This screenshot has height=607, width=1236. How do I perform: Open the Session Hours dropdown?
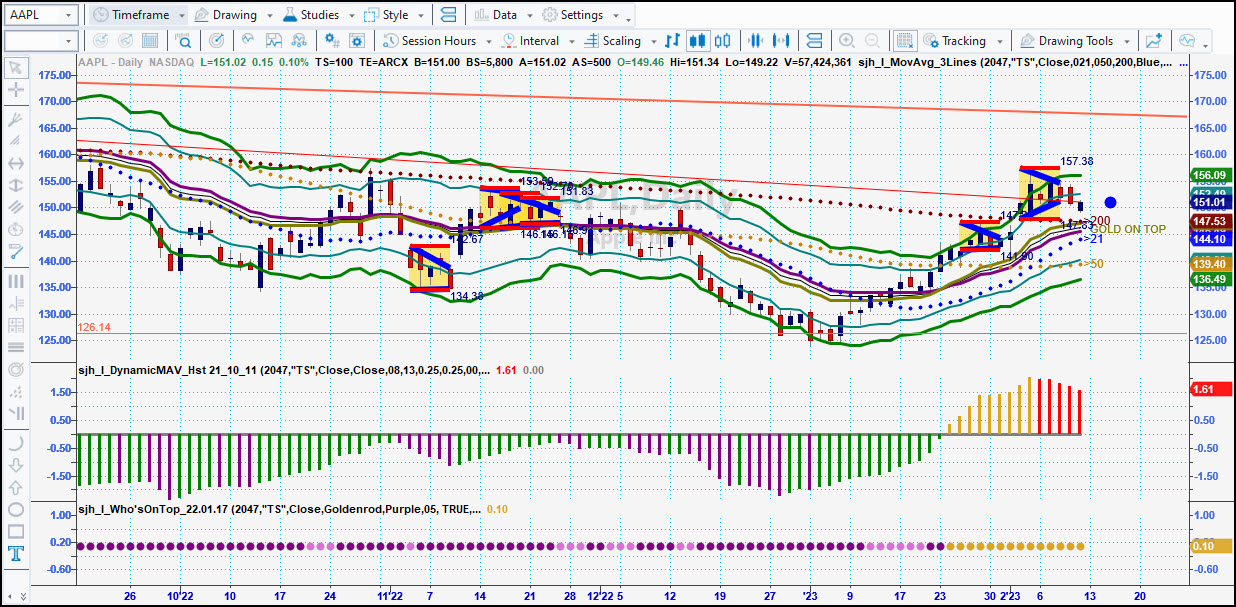[x=437, y=41]
